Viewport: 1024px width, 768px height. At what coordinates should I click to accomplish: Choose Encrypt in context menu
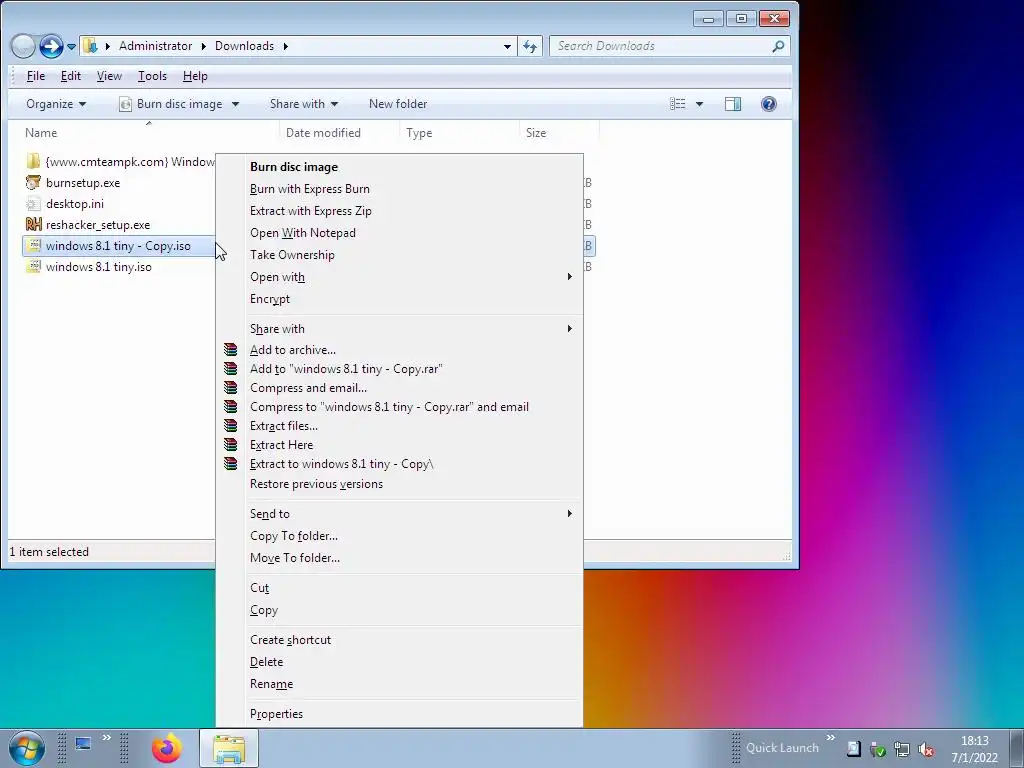[400, 299]
